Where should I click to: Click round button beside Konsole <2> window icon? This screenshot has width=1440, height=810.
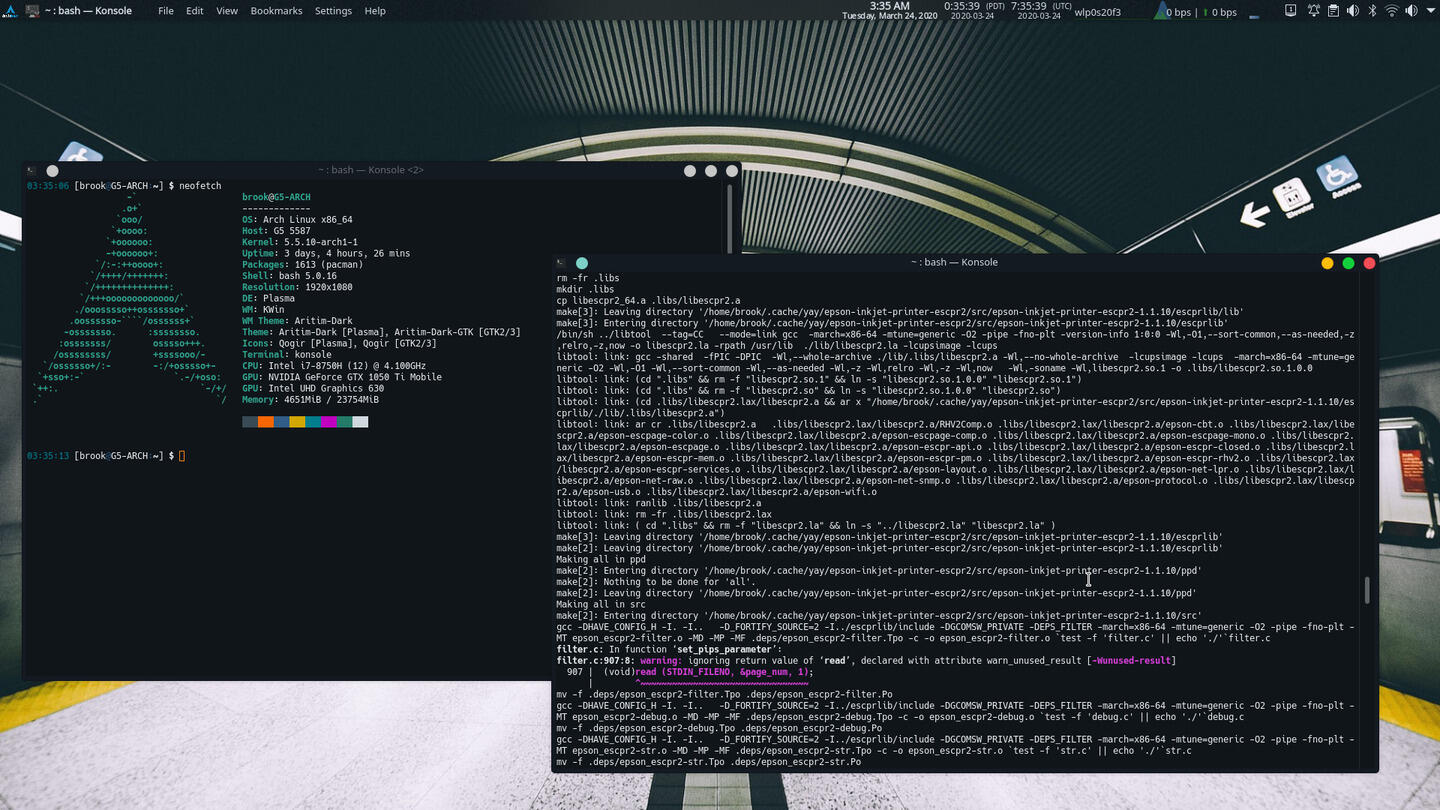52,171
